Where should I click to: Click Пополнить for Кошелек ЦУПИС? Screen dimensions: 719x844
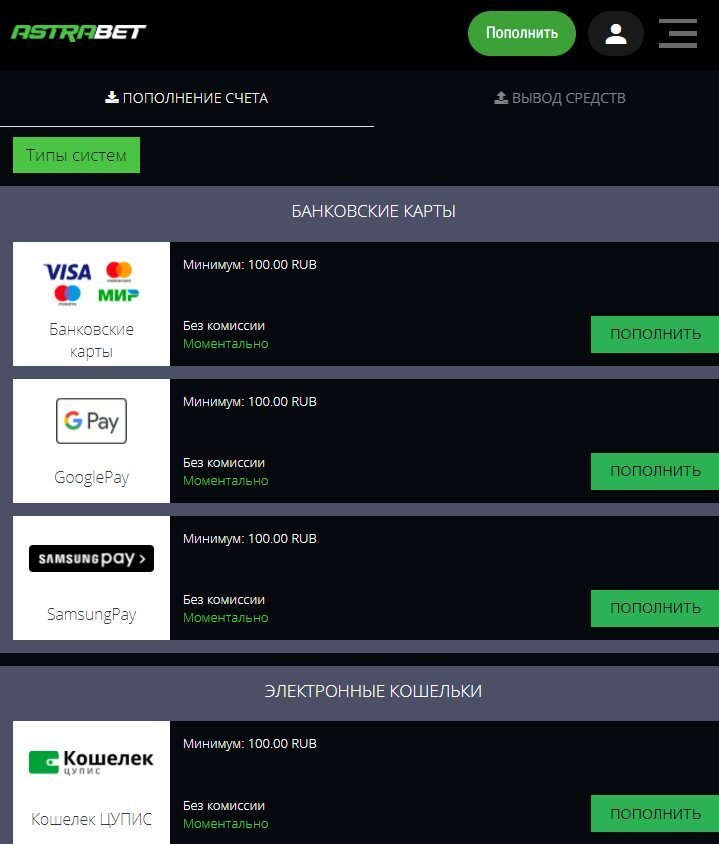(655, 813)
